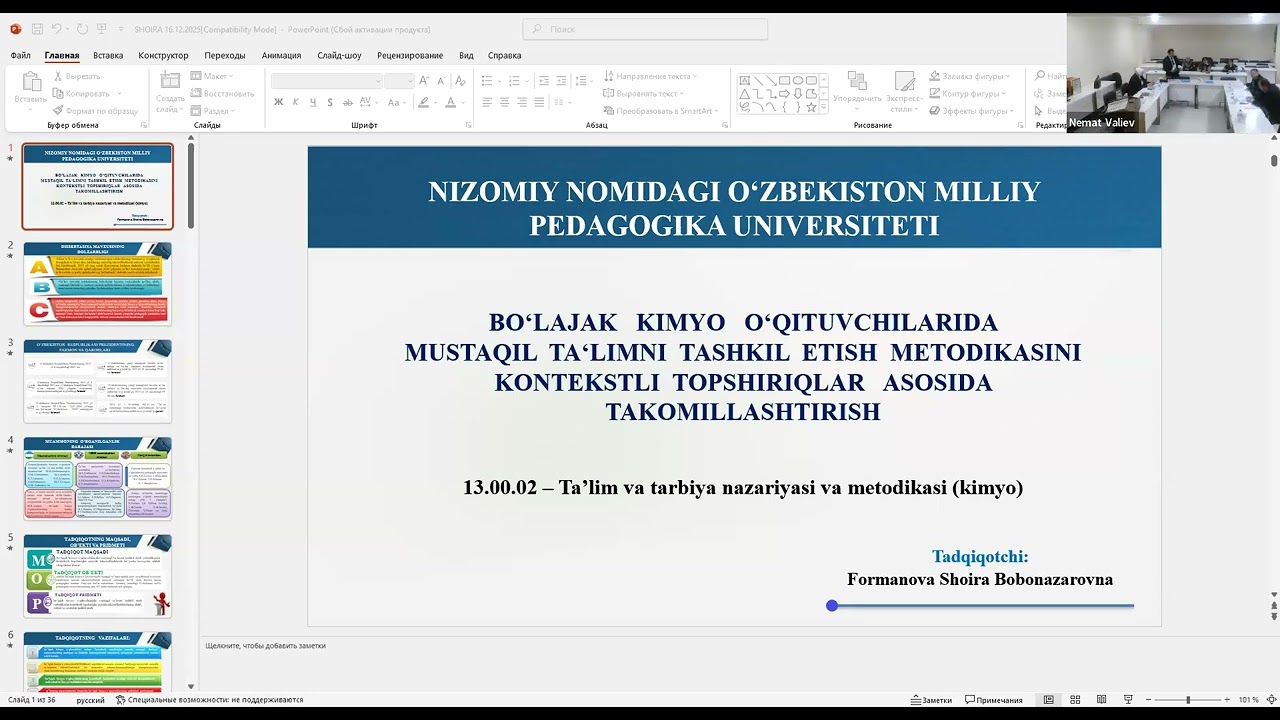The image size is (1280, 720).
Task: Switch to reading view icon
Action: pos(1101,700)
